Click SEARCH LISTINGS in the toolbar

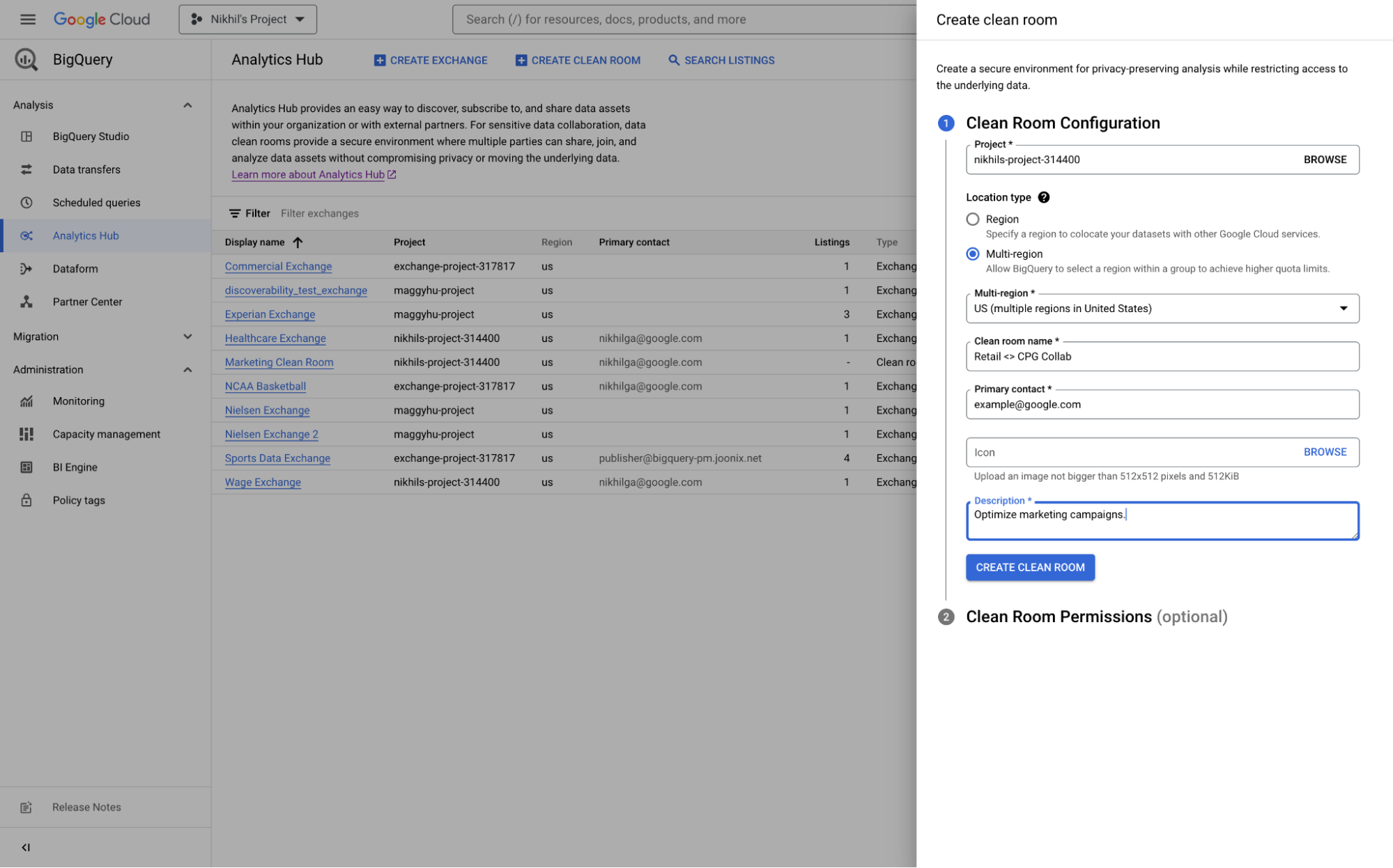721,61
